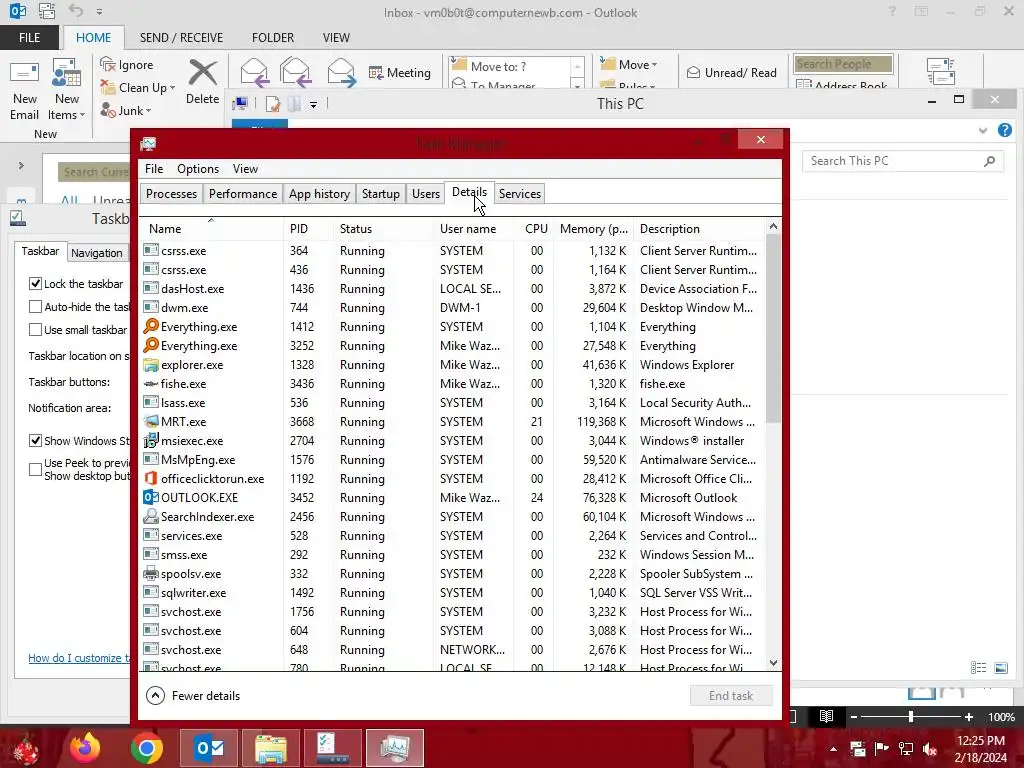
Task: Sort by the Memory column header
Action: click(593, 229)
